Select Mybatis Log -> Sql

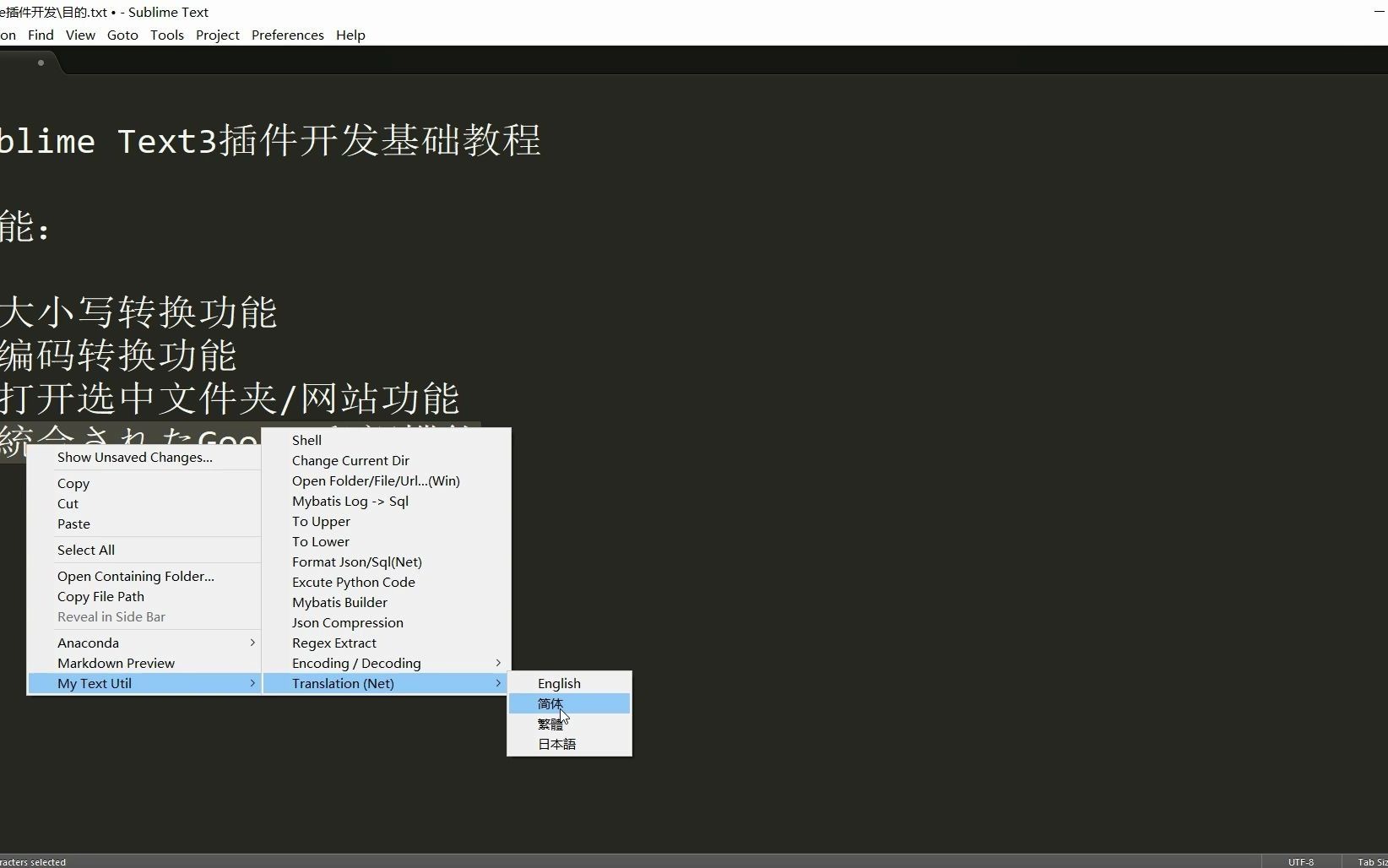click(x=387, y=501)
